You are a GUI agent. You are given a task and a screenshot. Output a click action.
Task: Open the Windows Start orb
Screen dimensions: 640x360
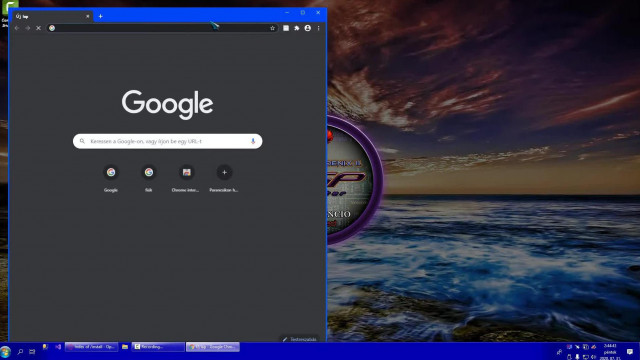6,351
